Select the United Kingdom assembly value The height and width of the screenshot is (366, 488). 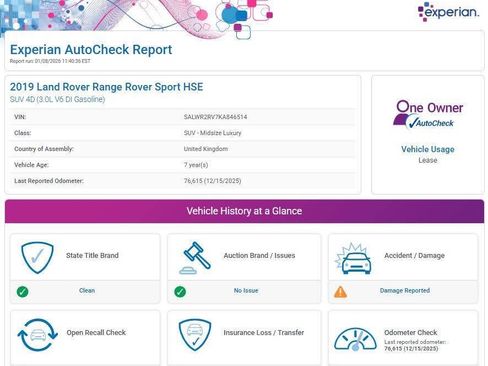[206, 149]
